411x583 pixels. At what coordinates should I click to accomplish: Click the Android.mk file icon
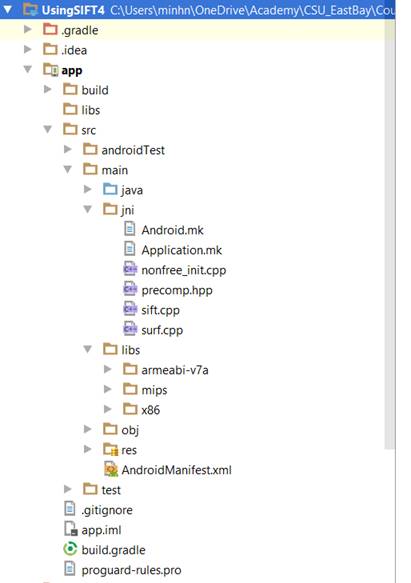click(129, 229)
